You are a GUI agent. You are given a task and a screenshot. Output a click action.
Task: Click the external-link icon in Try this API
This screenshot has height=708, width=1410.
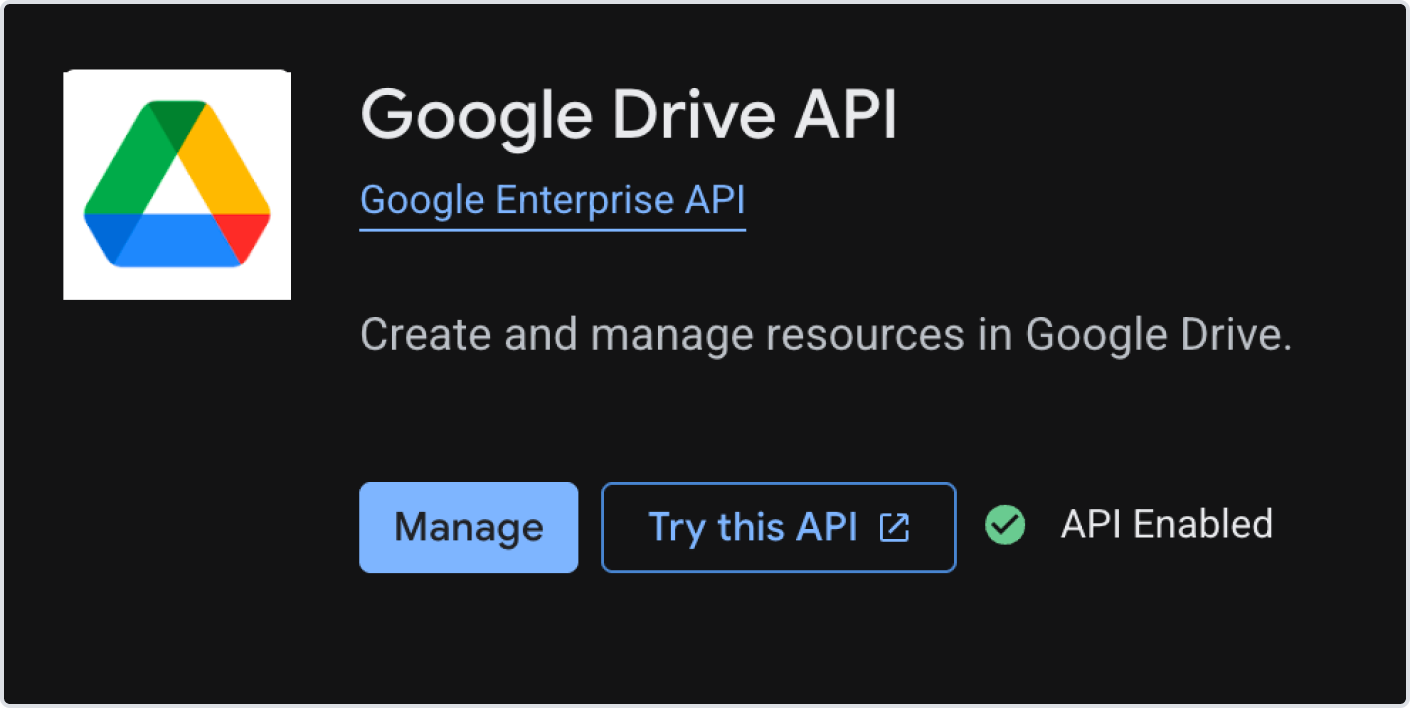[x=894, y=527]
